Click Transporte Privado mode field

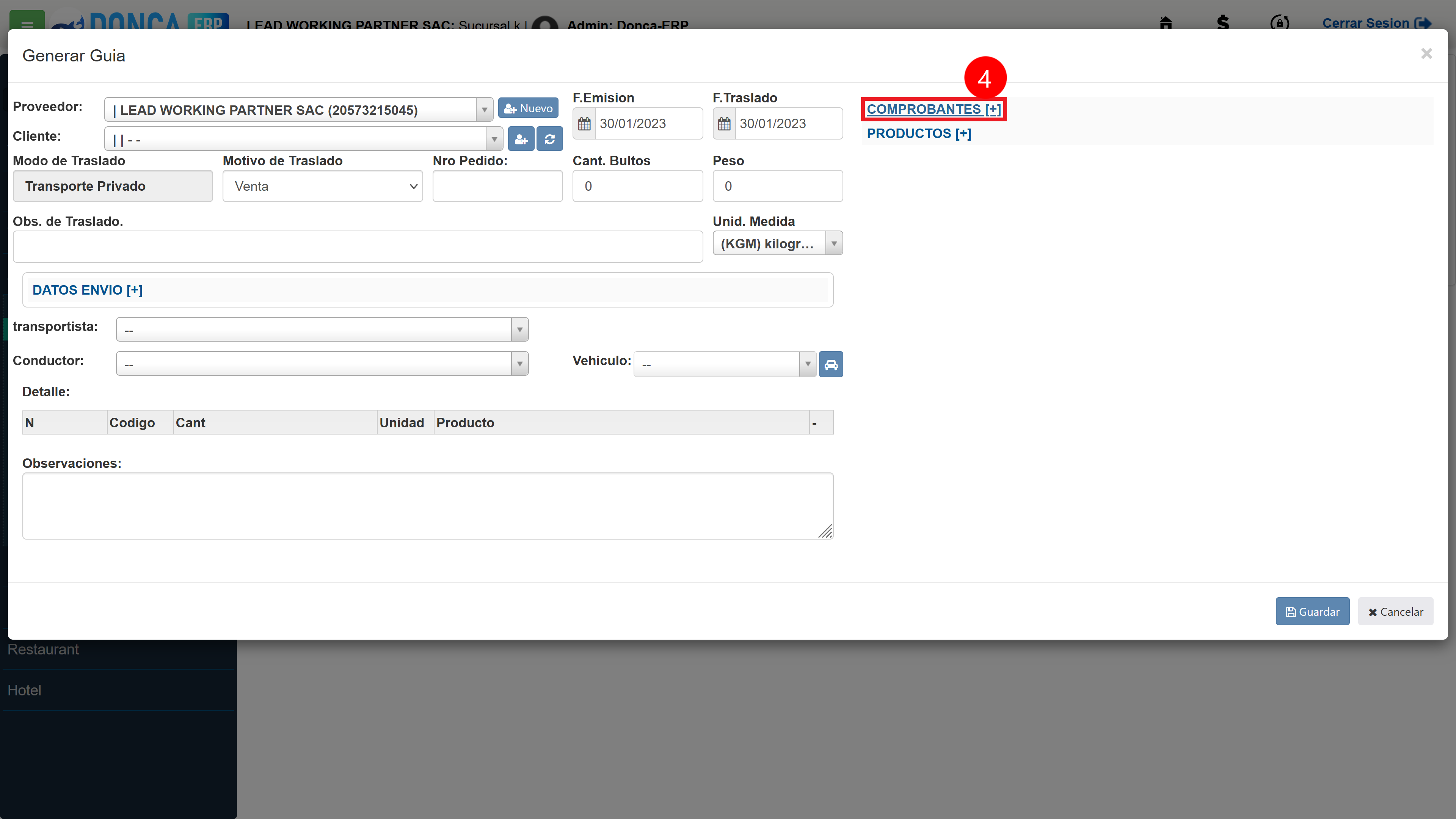(x=113, y=186)
